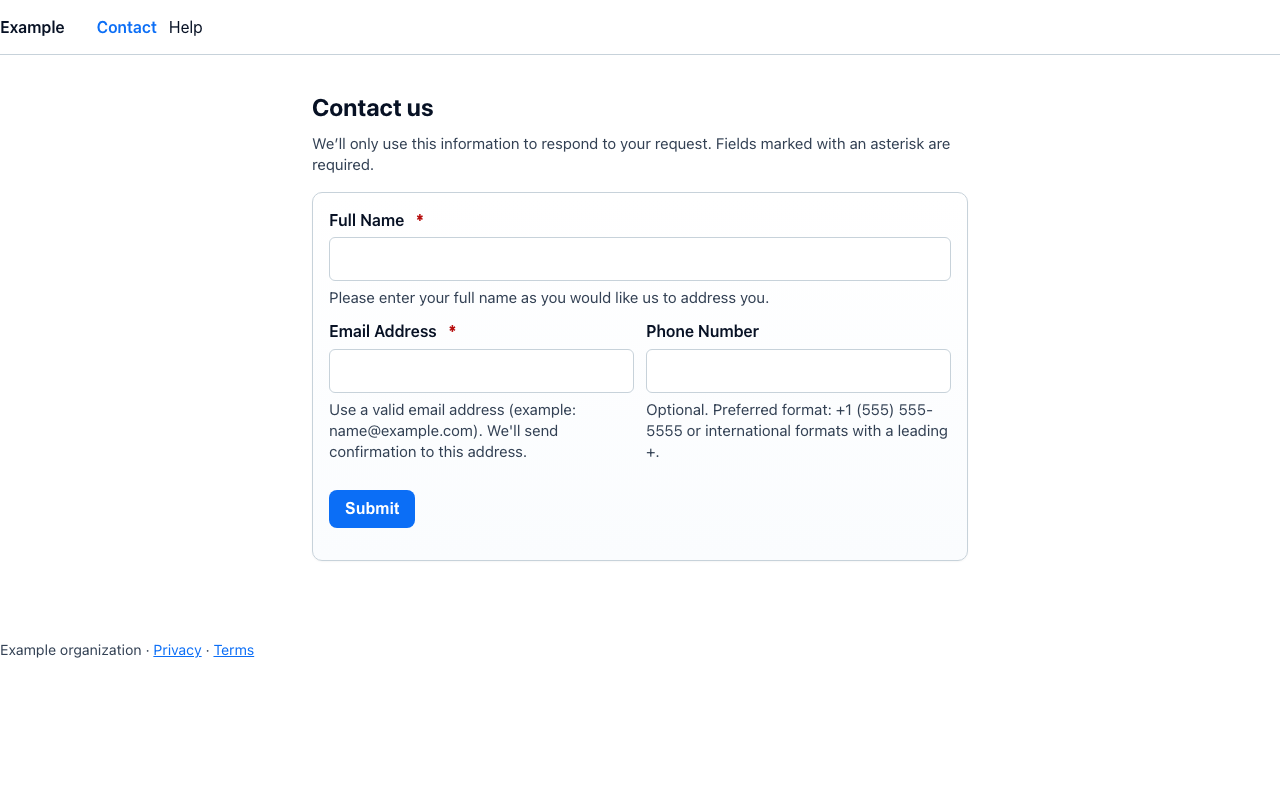1280x800 pixels.
Task: Select the Contact us heading
Action: 372,108
